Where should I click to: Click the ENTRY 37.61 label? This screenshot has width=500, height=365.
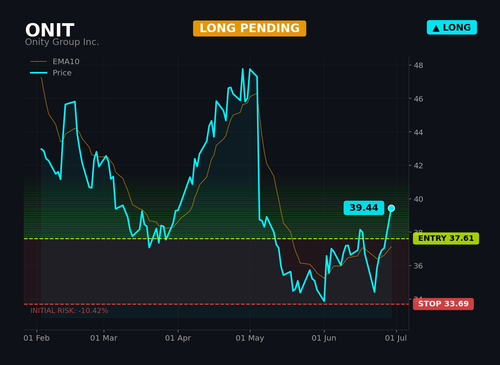tap(446, 238)
